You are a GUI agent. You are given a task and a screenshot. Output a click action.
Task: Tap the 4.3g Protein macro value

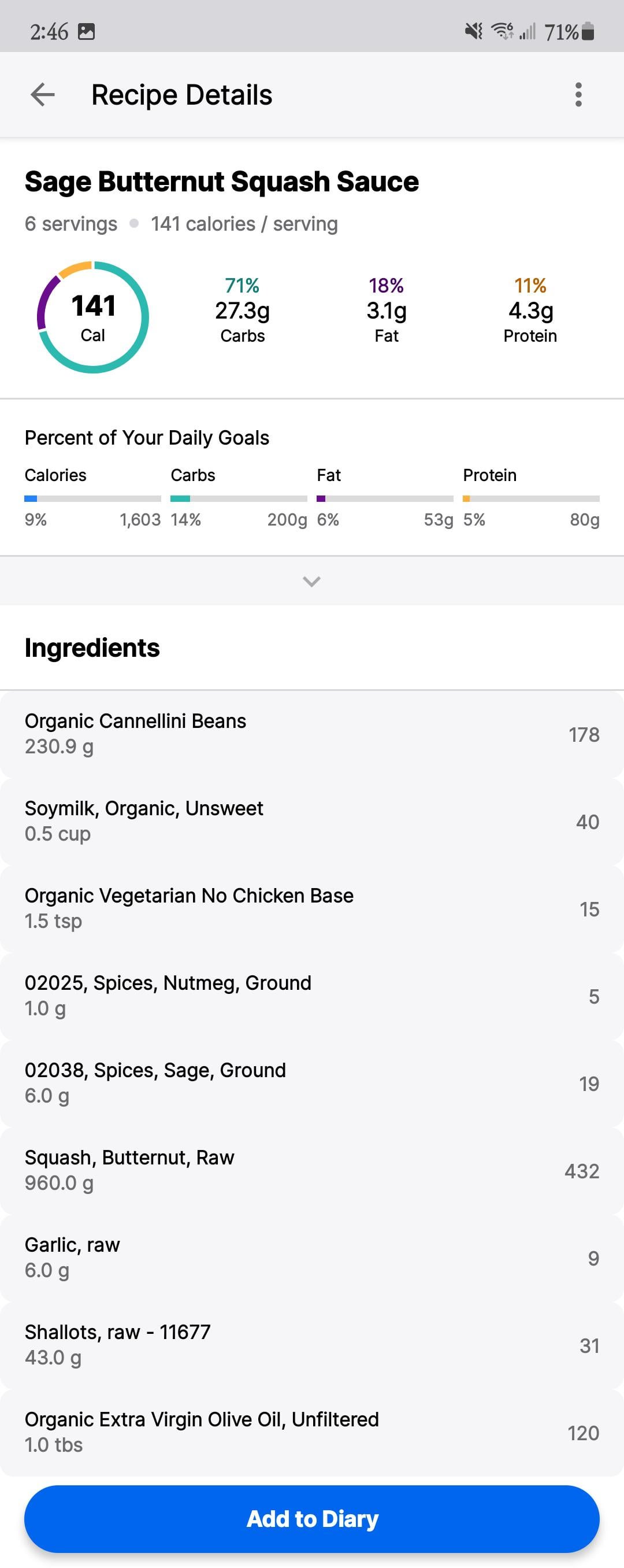click(530, 311)
